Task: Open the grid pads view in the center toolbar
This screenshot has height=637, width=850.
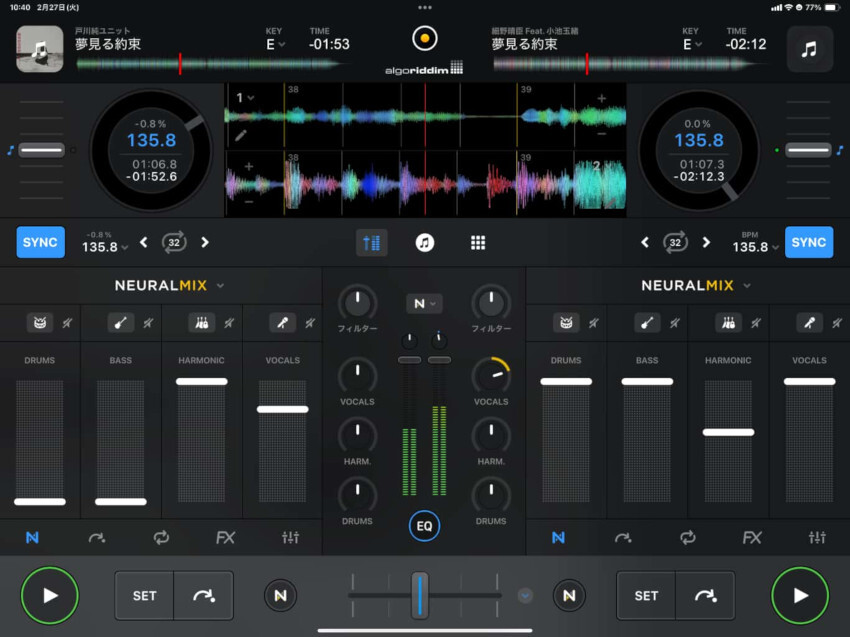Action: coord(478,243)
